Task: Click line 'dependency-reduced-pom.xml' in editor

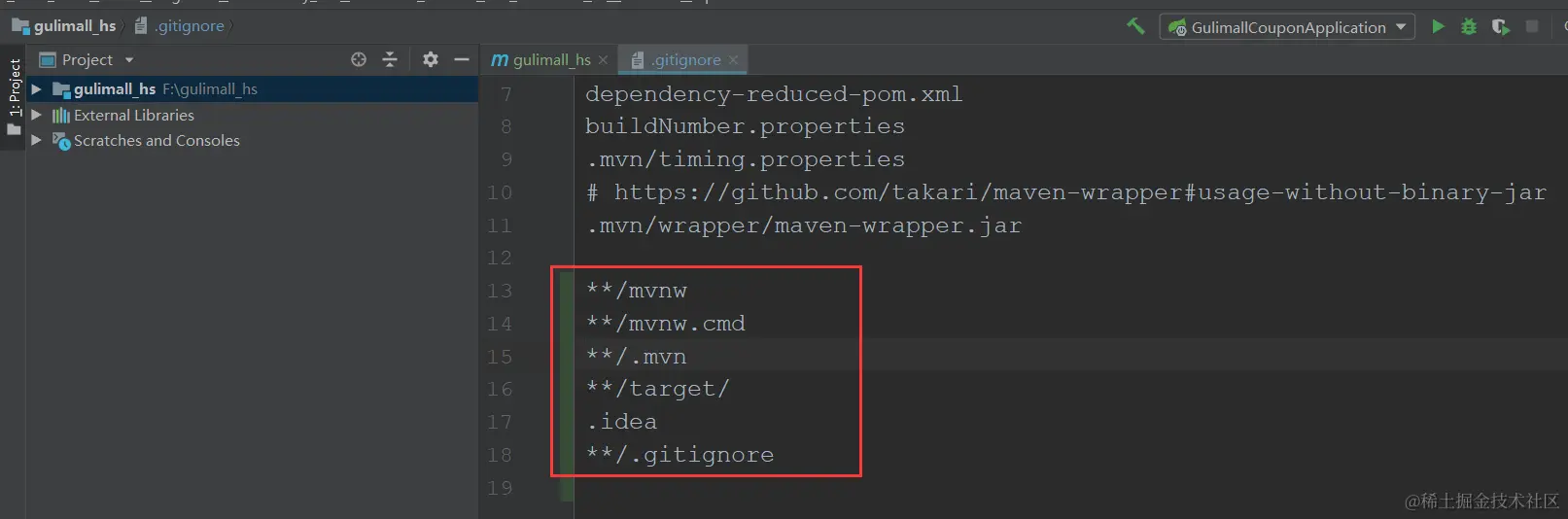Action: click(x=774, y=94)
